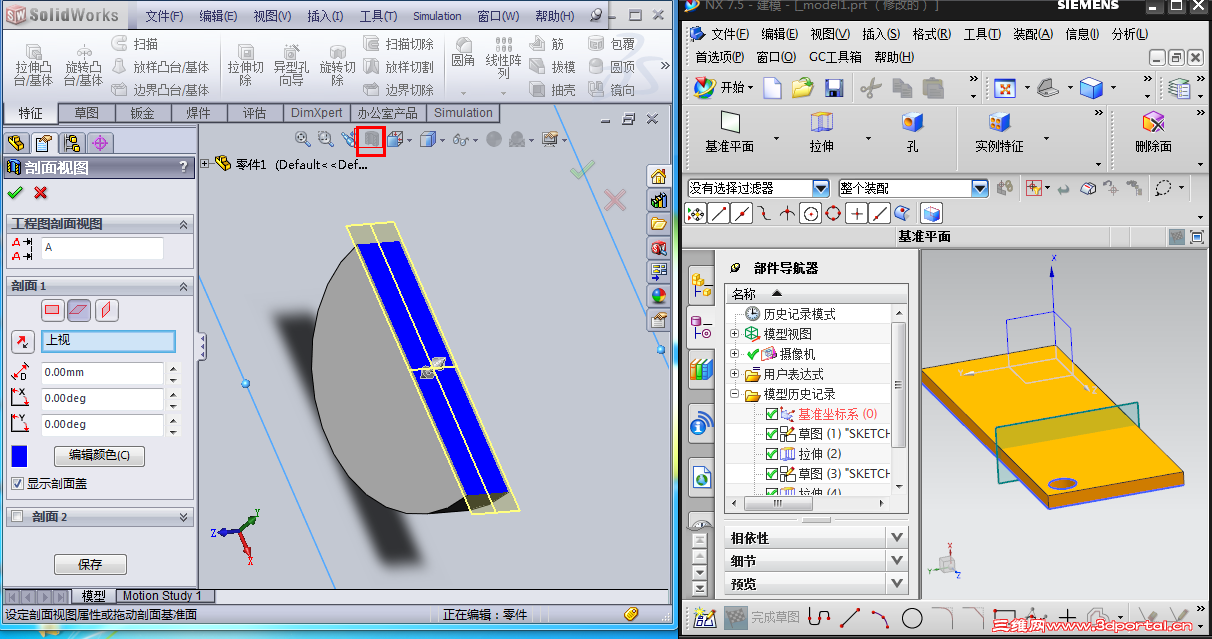Click SolidWorks 圆角 fillet tool
The width and height of the screenshot is (1212, 639).
point(463,52)
